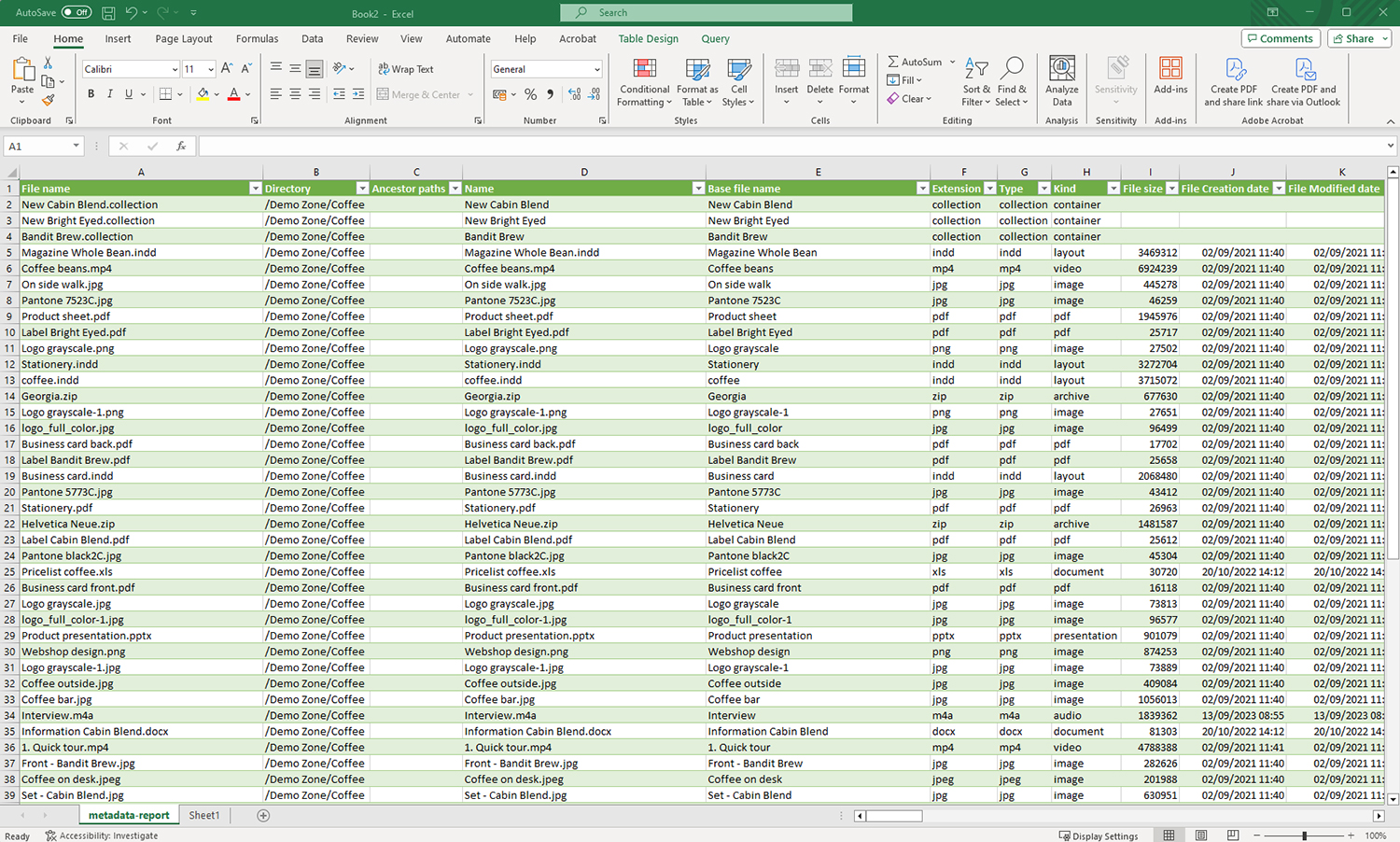
Task: Click the Borders icon
Action: (x=165, y=94)
